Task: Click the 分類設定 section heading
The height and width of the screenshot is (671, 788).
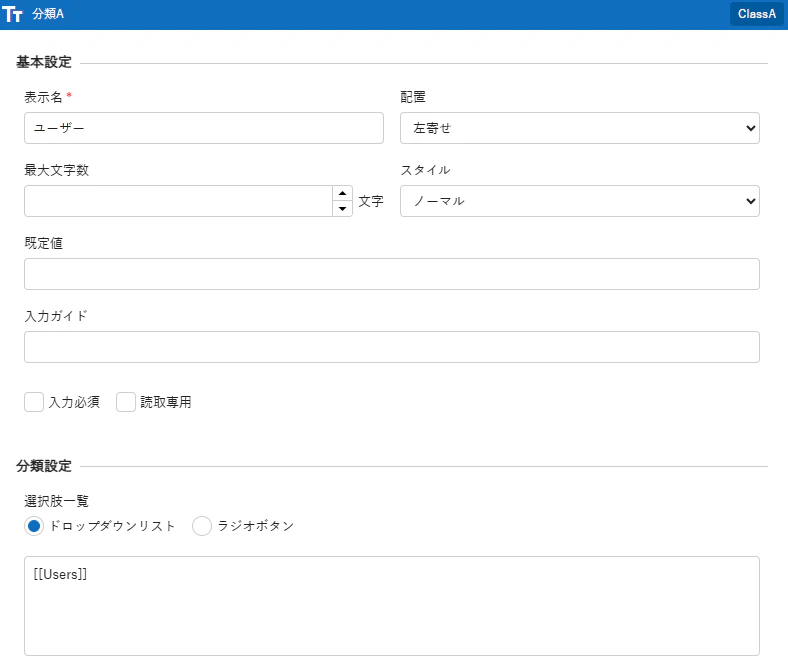Action: pos(44,466)
